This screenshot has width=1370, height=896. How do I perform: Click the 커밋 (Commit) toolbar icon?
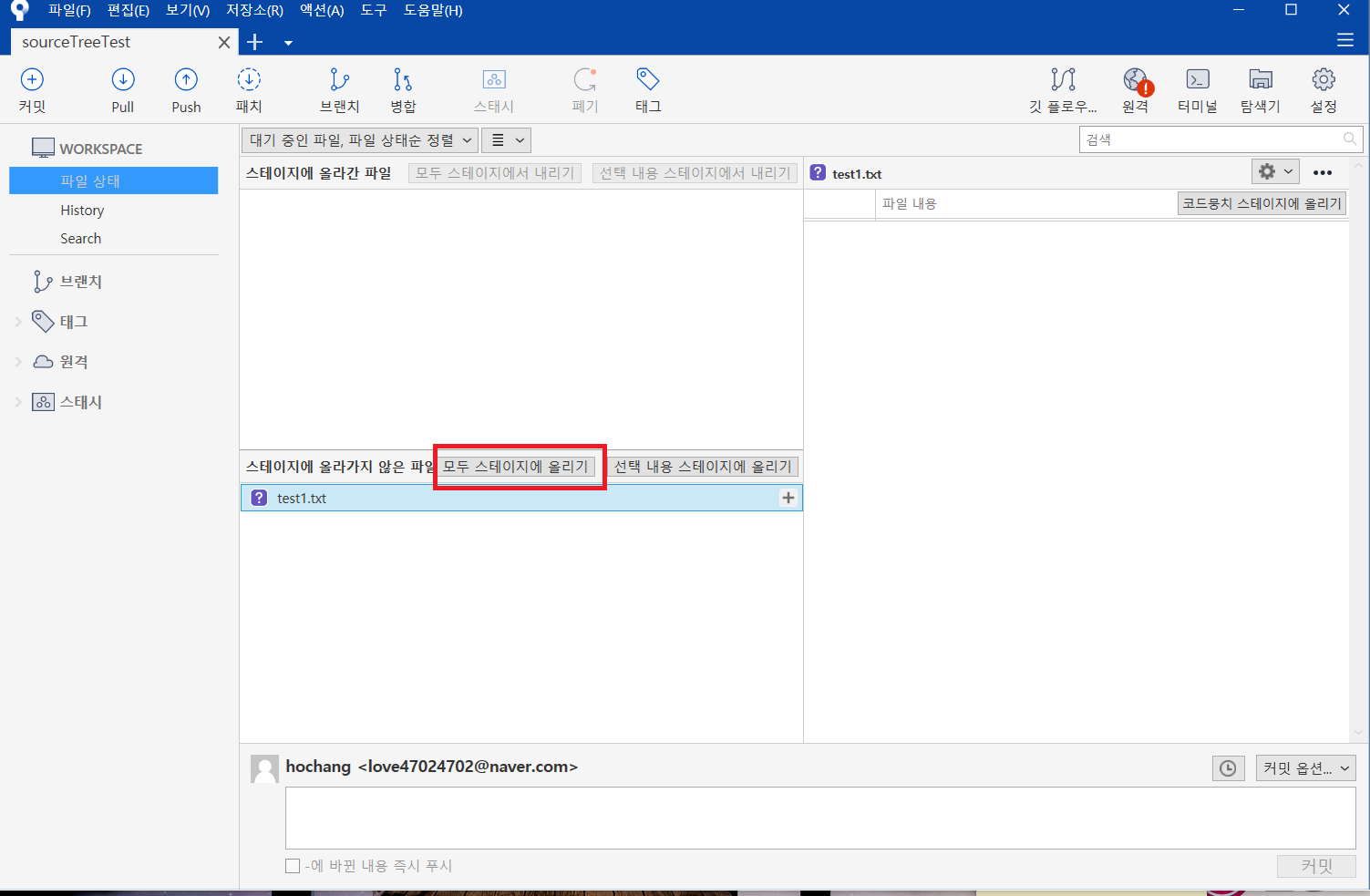tap(32, 80)
